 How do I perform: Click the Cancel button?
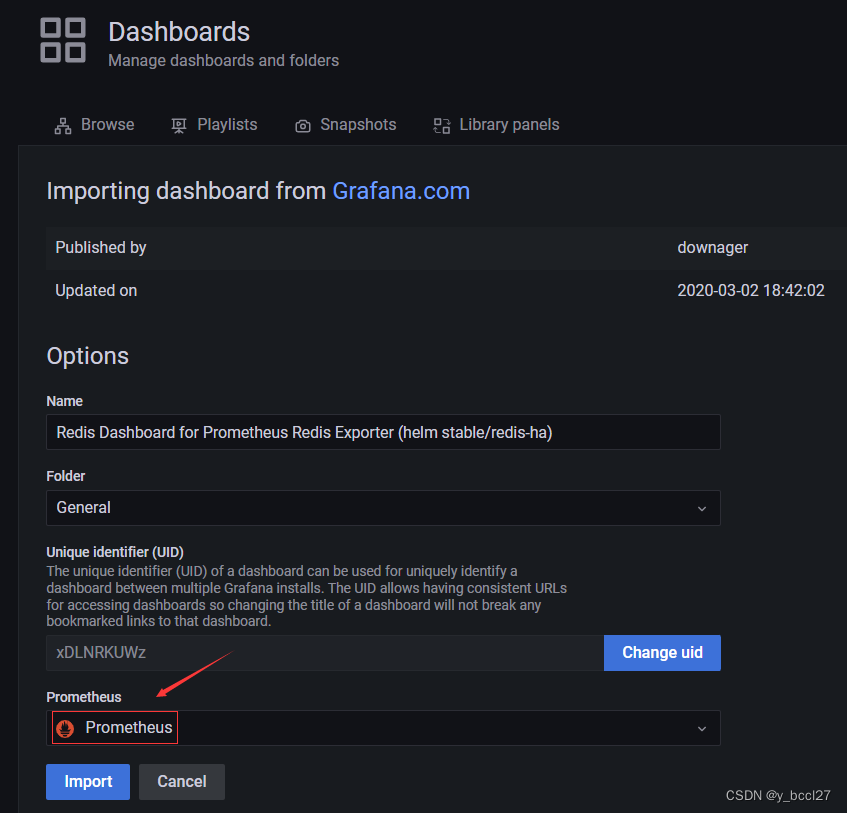point(182,782)
